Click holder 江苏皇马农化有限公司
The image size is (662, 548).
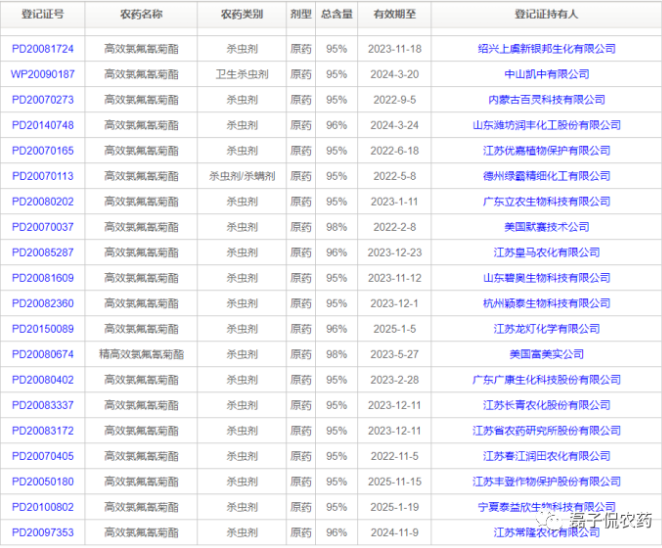[546, 253]
